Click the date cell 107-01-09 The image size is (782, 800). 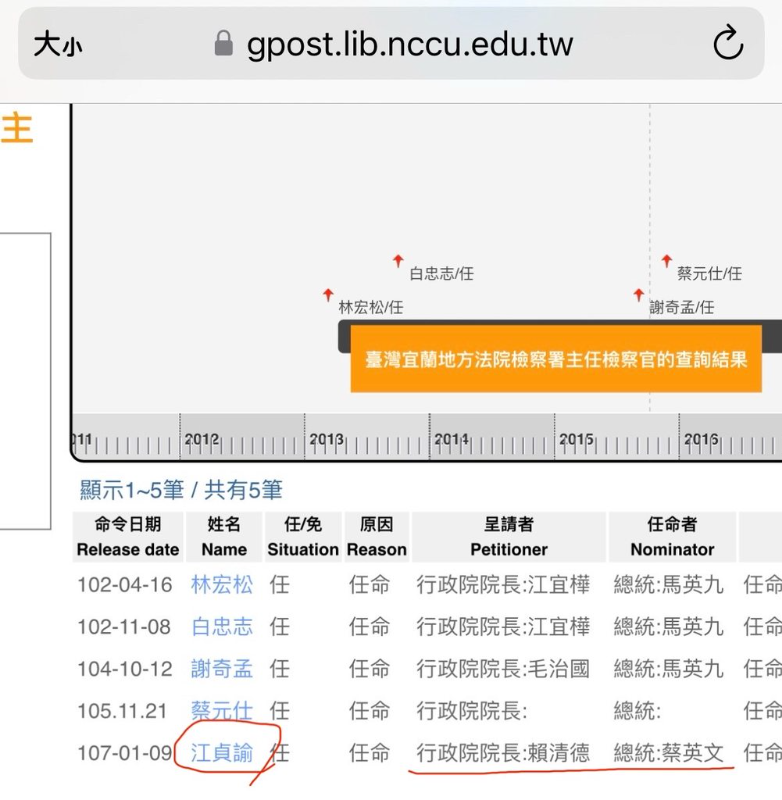124,753
